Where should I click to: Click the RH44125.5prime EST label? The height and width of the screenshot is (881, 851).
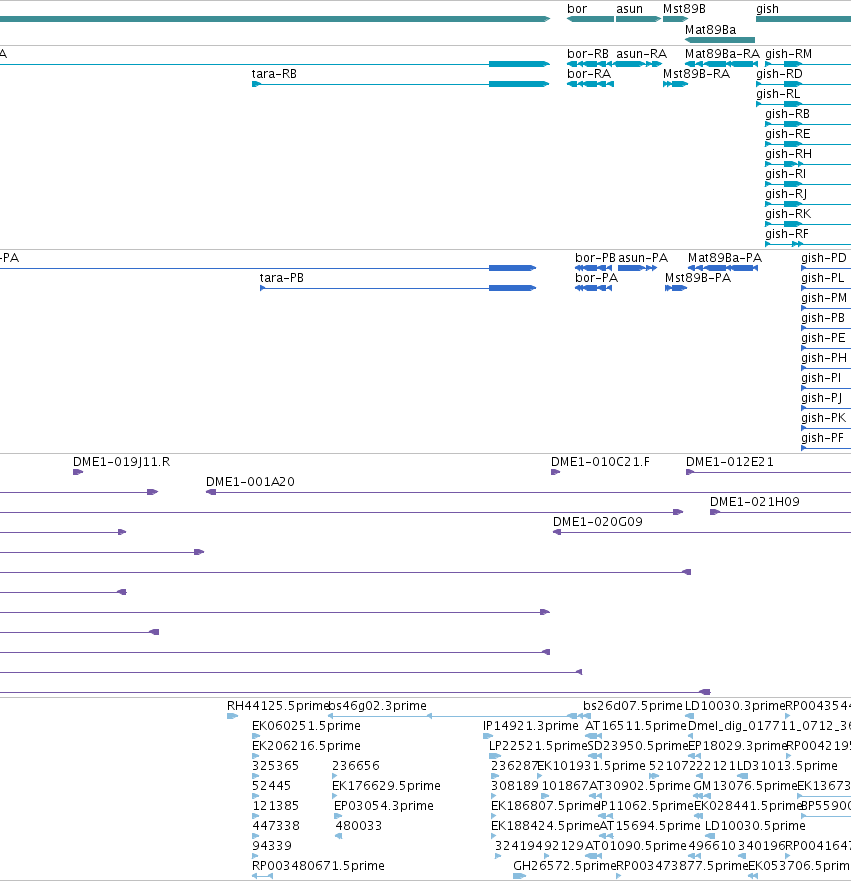[x=277, y=706]
